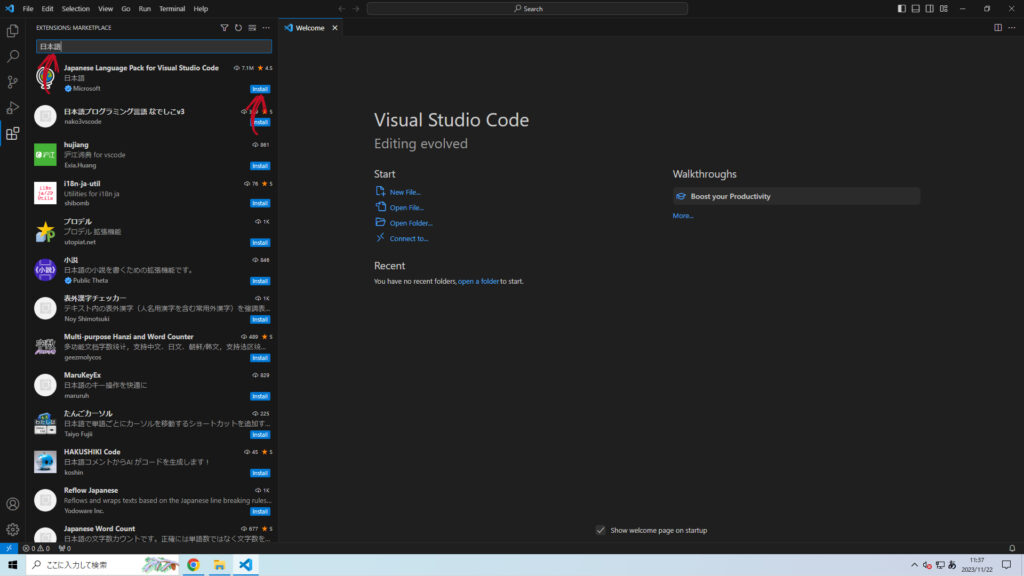Open the Manage gear icon
Viewport: 1024px width, 576px height.
tap(12, 530)
